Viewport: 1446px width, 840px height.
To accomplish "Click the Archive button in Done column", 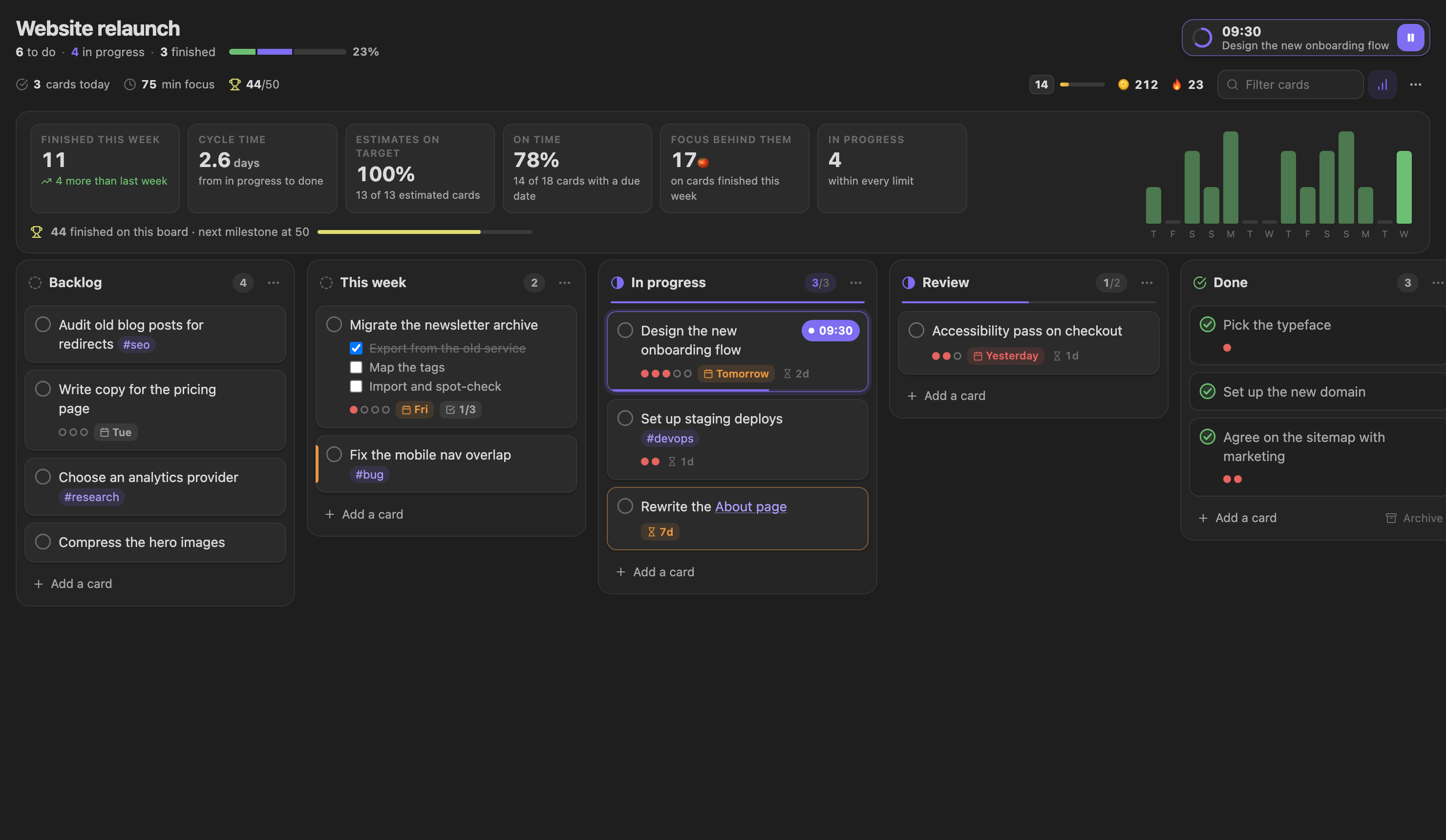I will pos(1414,518).
